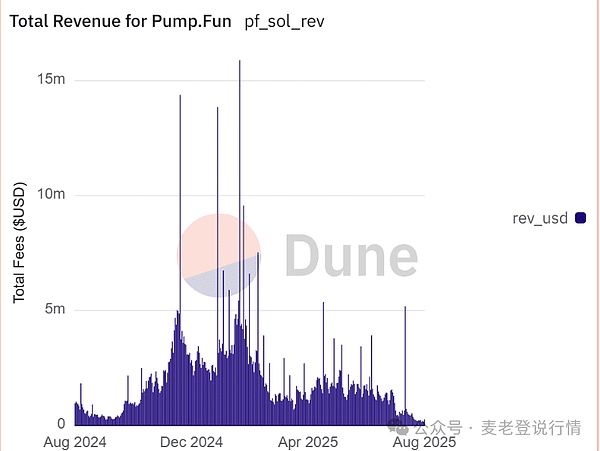
Task: Click the 15m y-axis tick label
Action: tap(52, 80)
